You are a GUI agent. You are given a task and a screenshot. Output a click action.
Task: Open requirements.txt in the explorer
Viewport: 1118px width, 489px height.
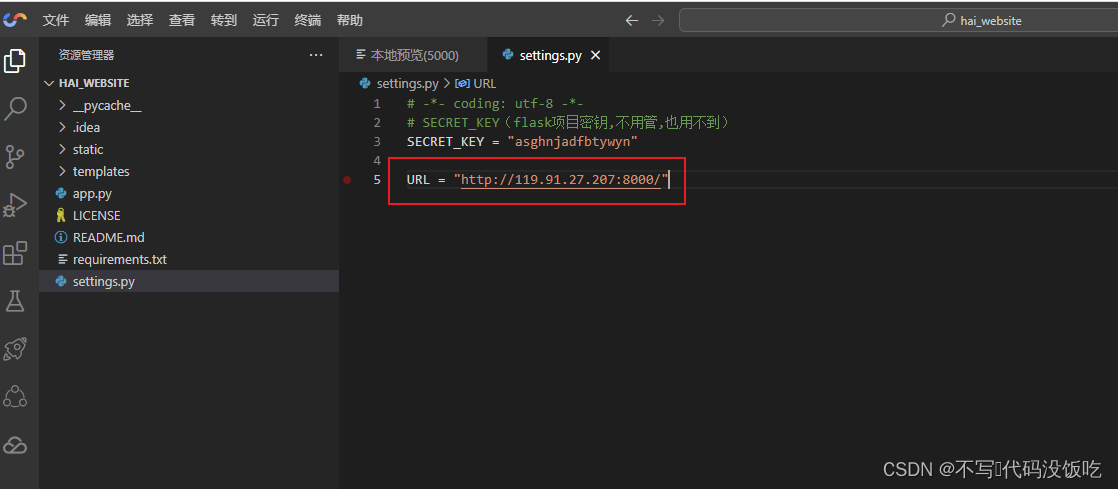pos(189,259)
